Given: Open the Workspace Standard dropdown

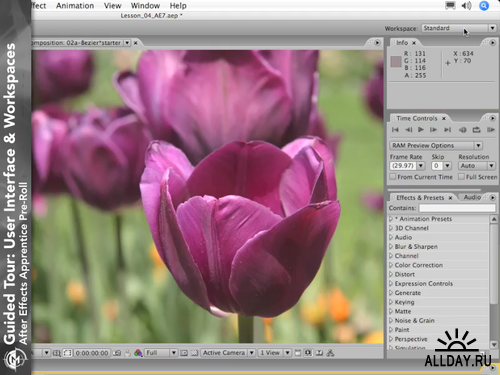Looking at the screenshot, I should pyautogui.click(x=459, y=28).
